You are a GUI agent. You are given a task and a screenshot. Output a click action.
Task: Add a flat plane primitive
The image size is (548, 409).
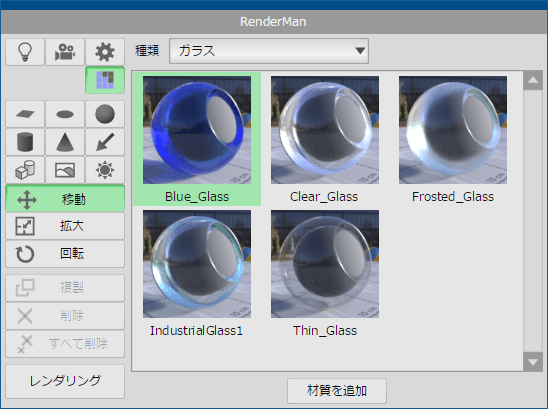point(25,114)
